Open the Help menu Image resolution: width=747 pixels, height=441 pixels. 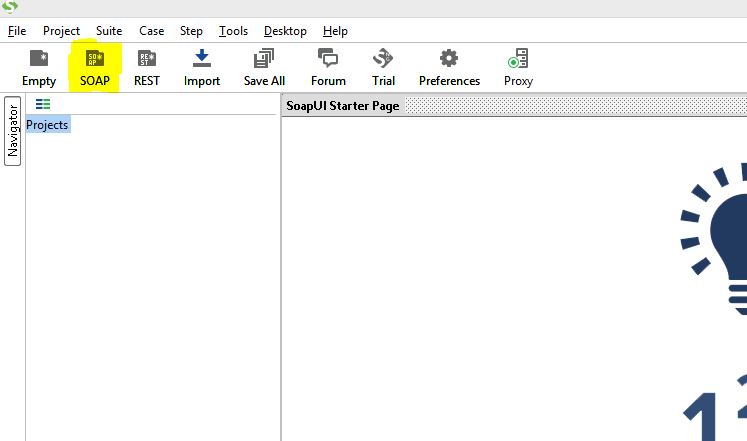(x=335, y=31)
